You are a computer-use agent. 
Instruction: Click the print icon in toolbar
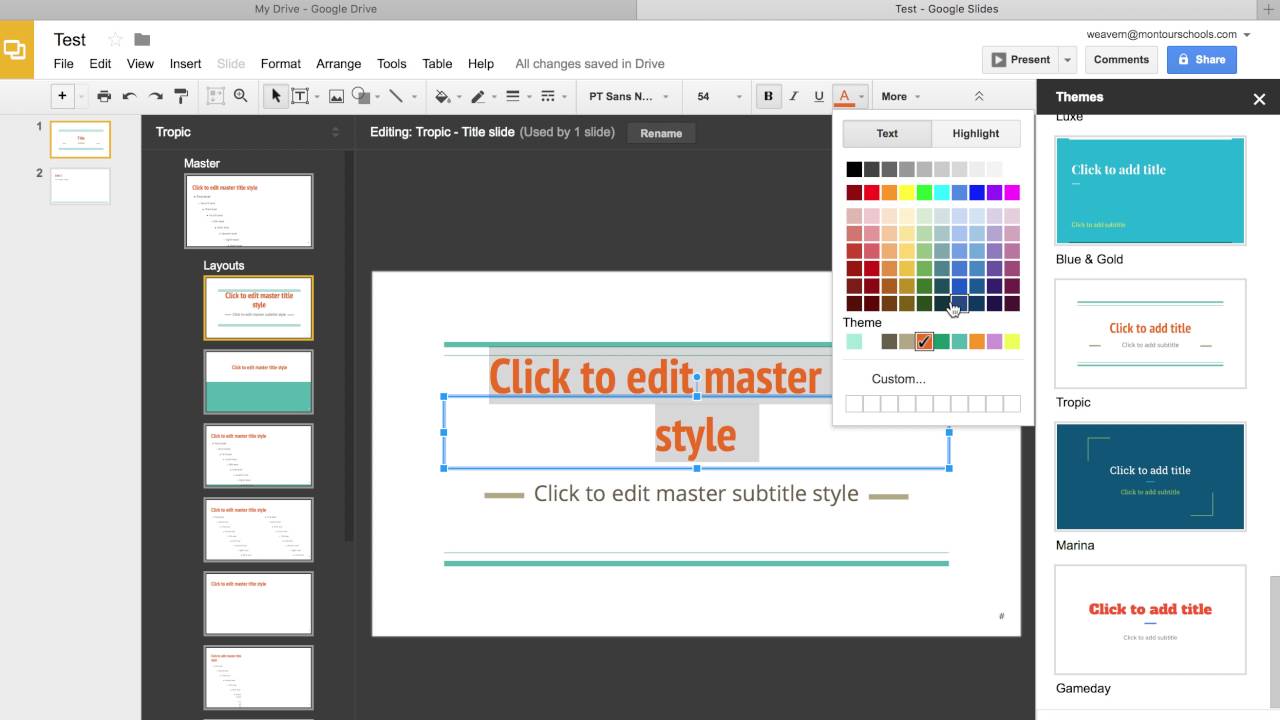point(104,96)
